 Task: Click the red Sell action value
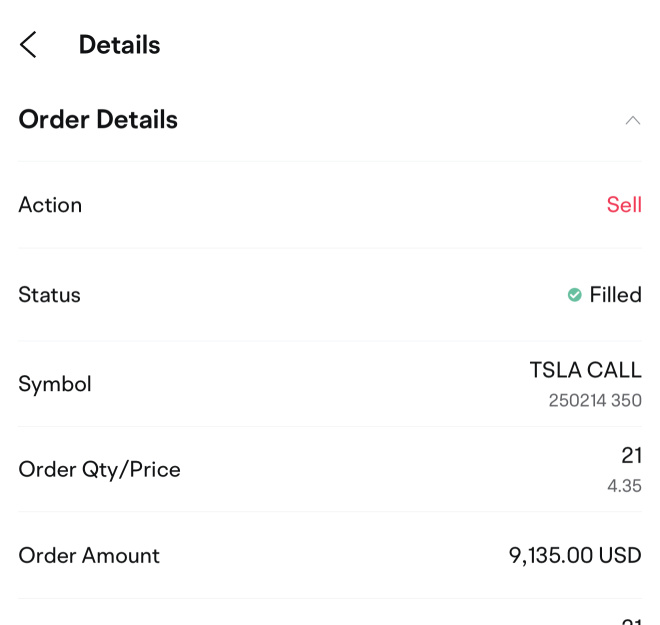(x=624, y=205)
